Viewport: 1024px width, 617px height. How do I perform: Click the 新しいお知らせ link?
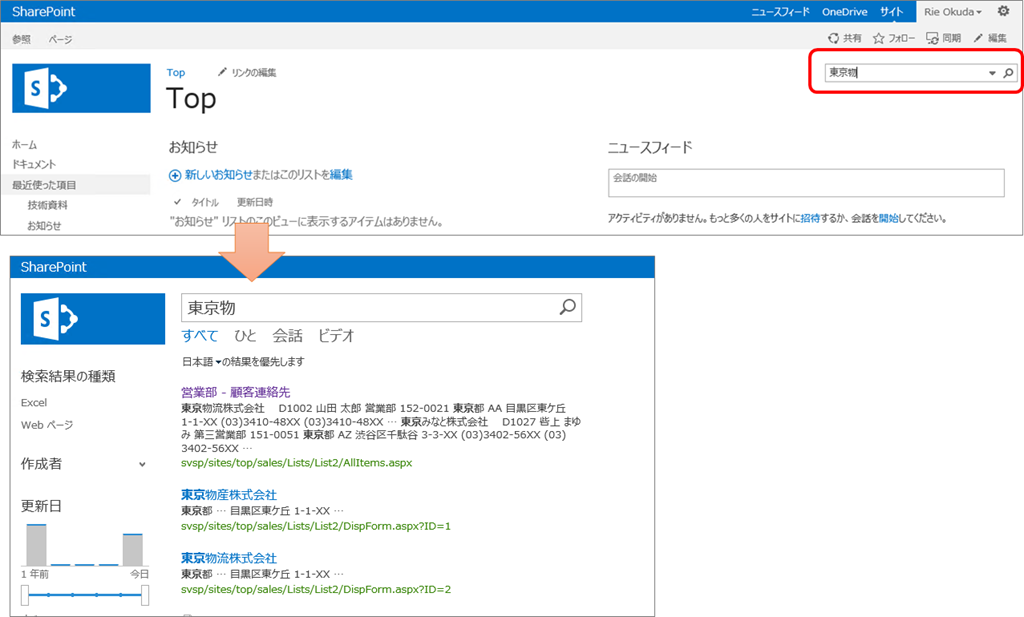(x=218, y=175)
